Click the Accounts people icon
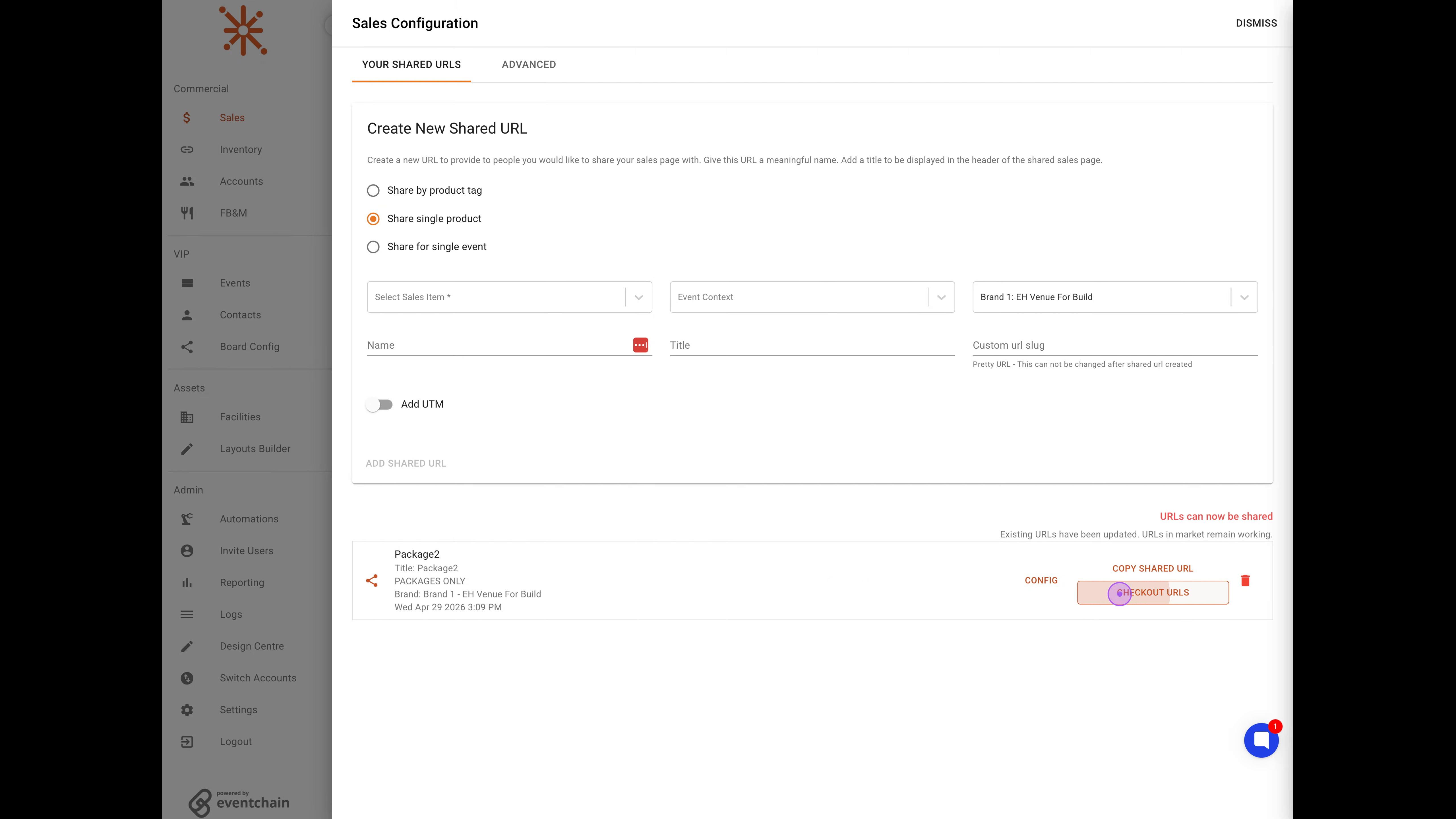The image size is (1456, 819). [187, 181]
